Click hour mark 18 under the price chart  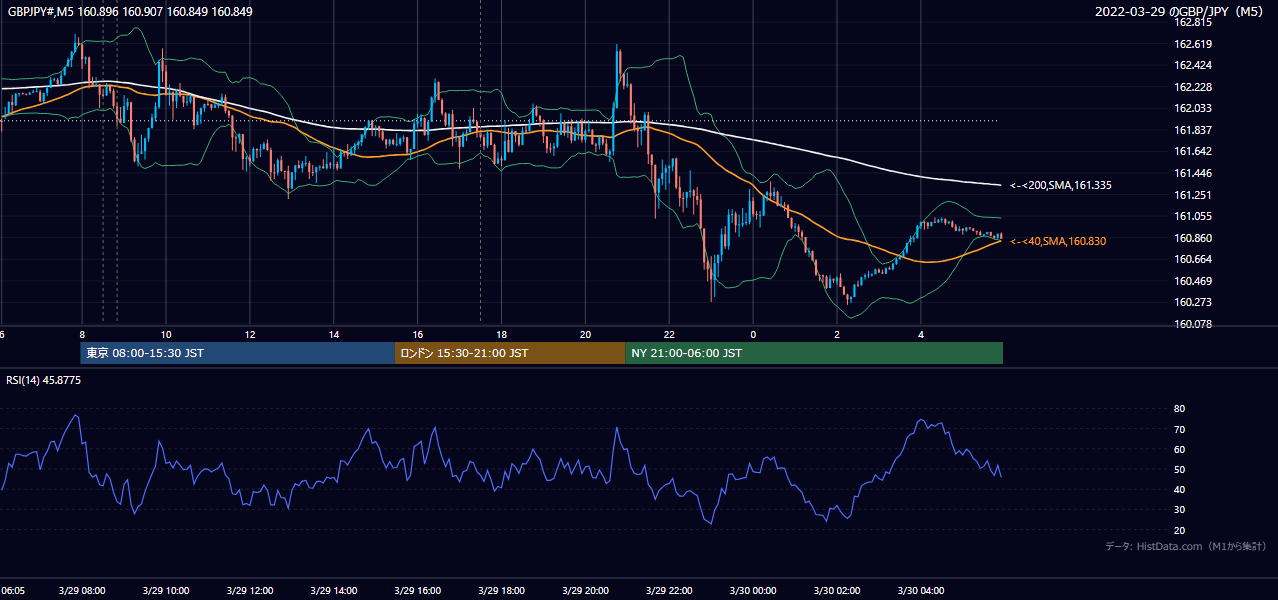[501, 334]
